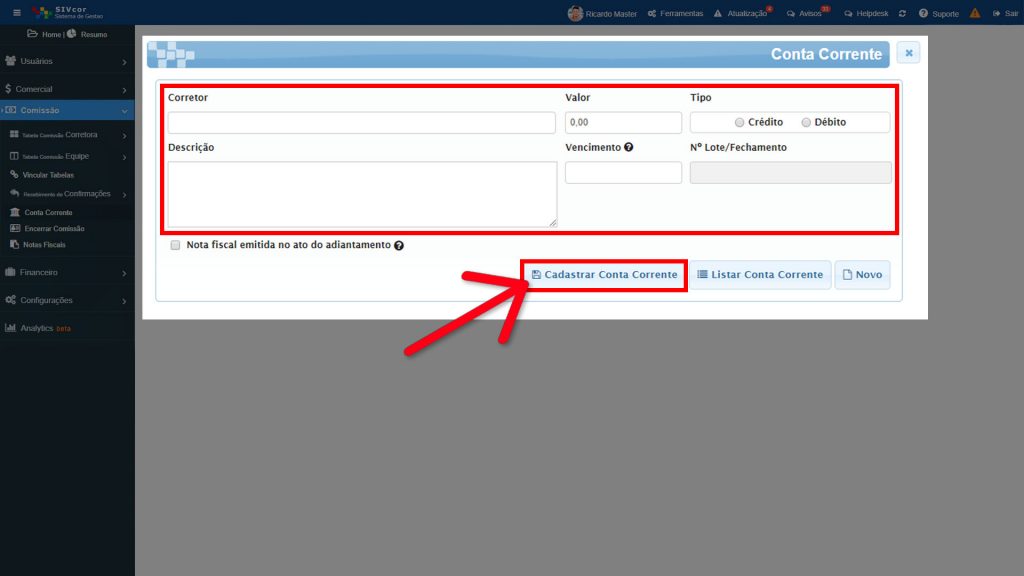
Task: Click the Nº Lote/Fechamento field
Action: click(x=790, y=172)
